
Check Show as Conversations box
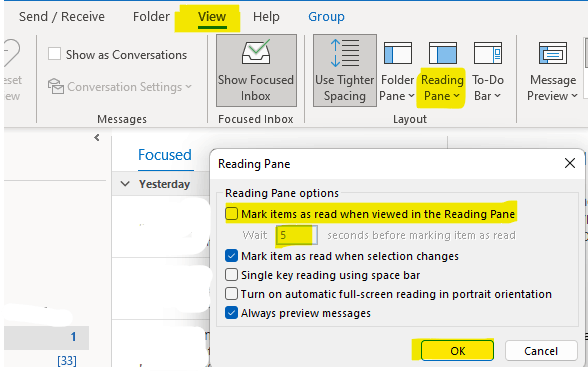click(x=54, y=54)
